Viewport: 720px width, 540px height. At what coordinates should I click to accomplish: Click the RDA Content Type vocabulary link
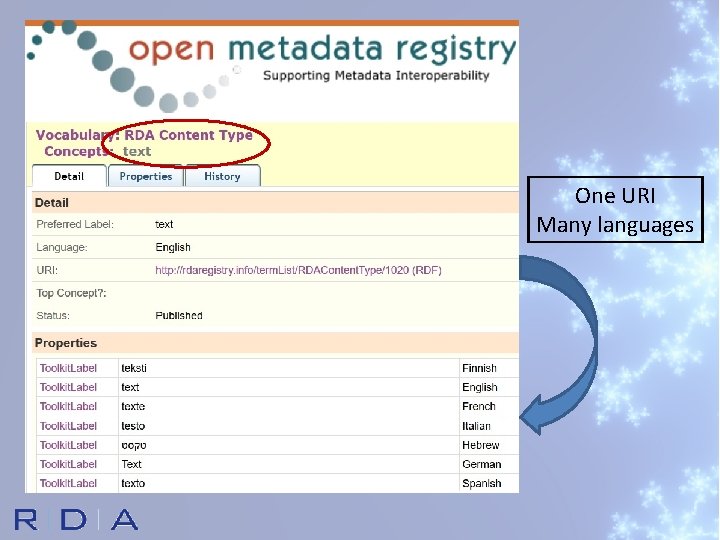pyautogui.click(x=188, y=135)
